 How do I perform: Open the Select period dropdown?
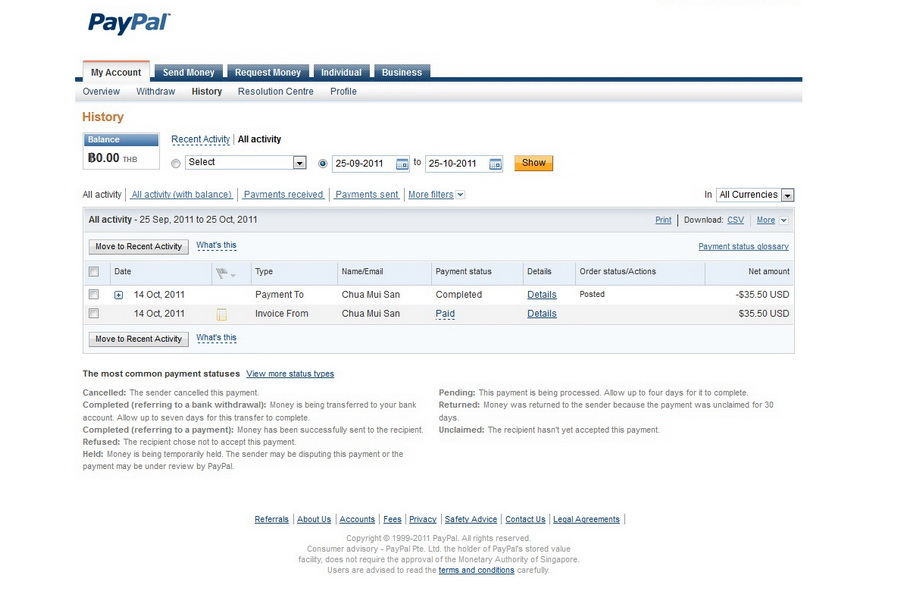(246, 162)
